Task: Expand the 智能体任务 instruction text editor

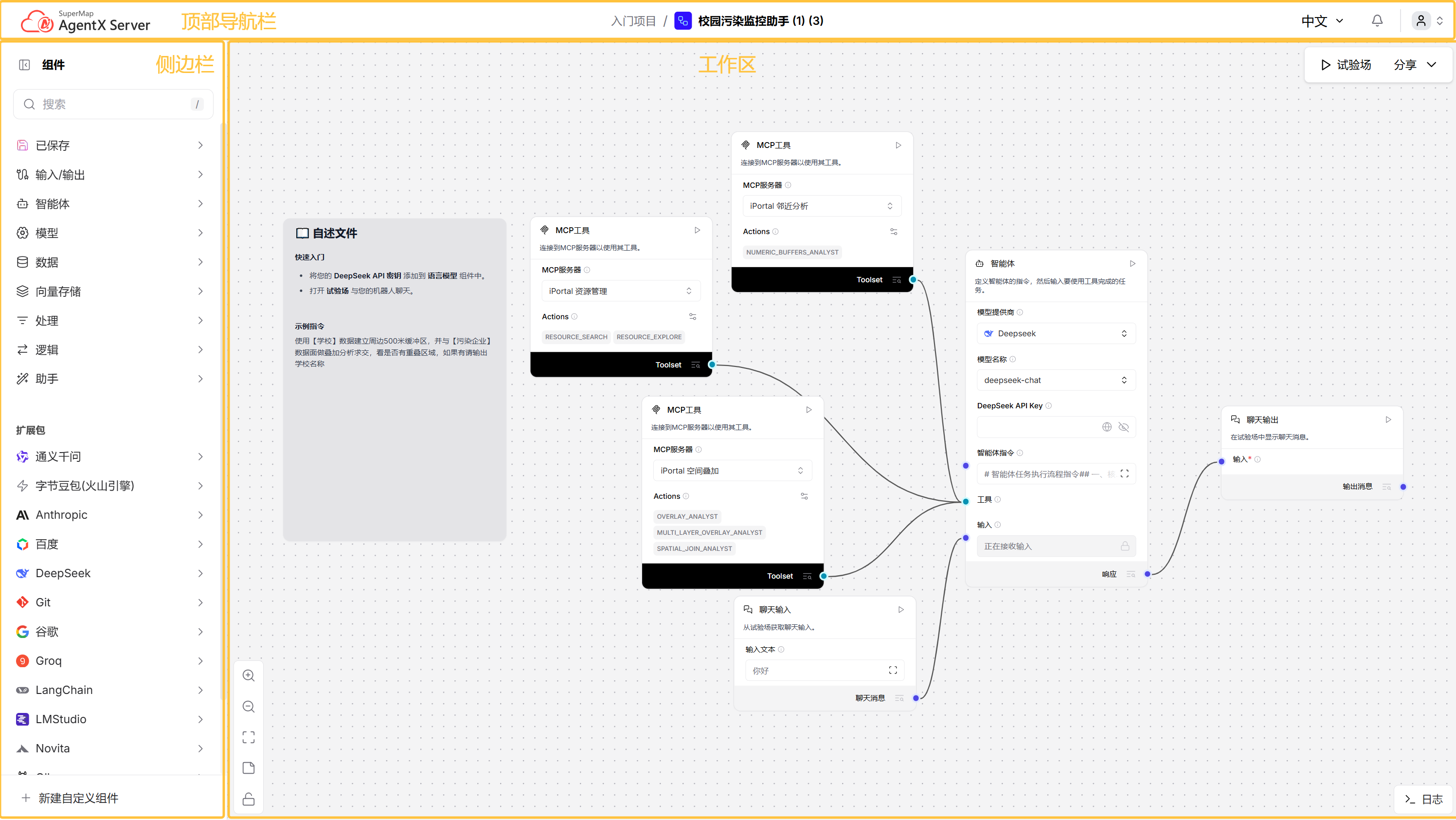Action: 1125,474
